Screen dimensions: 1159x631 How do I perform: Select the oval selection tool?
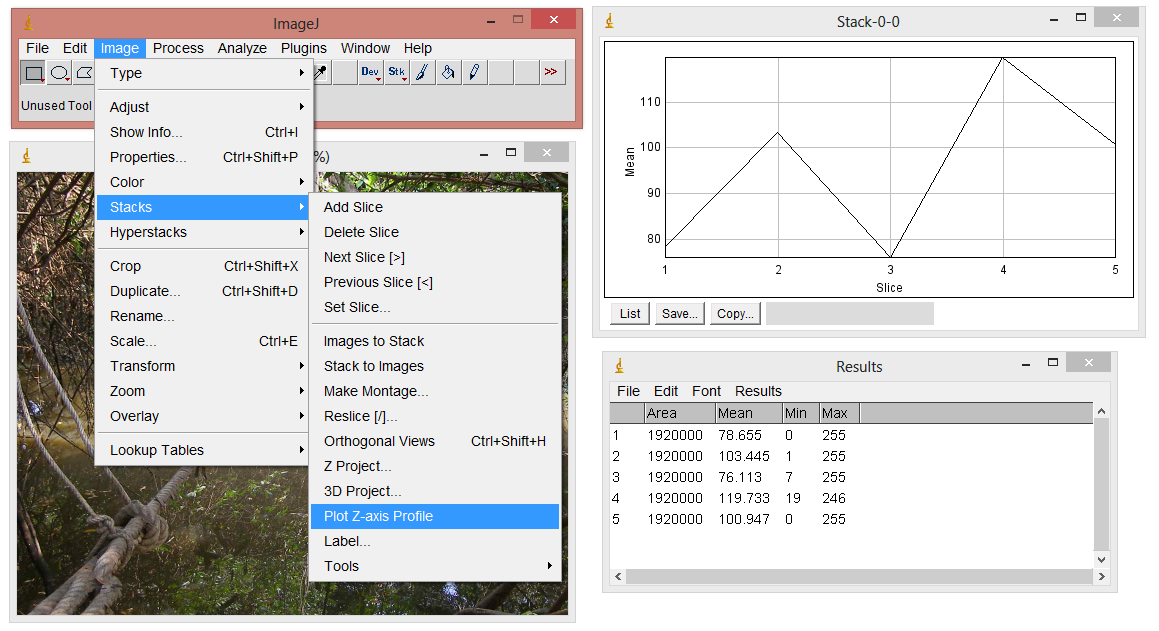(x=59, y=72)
